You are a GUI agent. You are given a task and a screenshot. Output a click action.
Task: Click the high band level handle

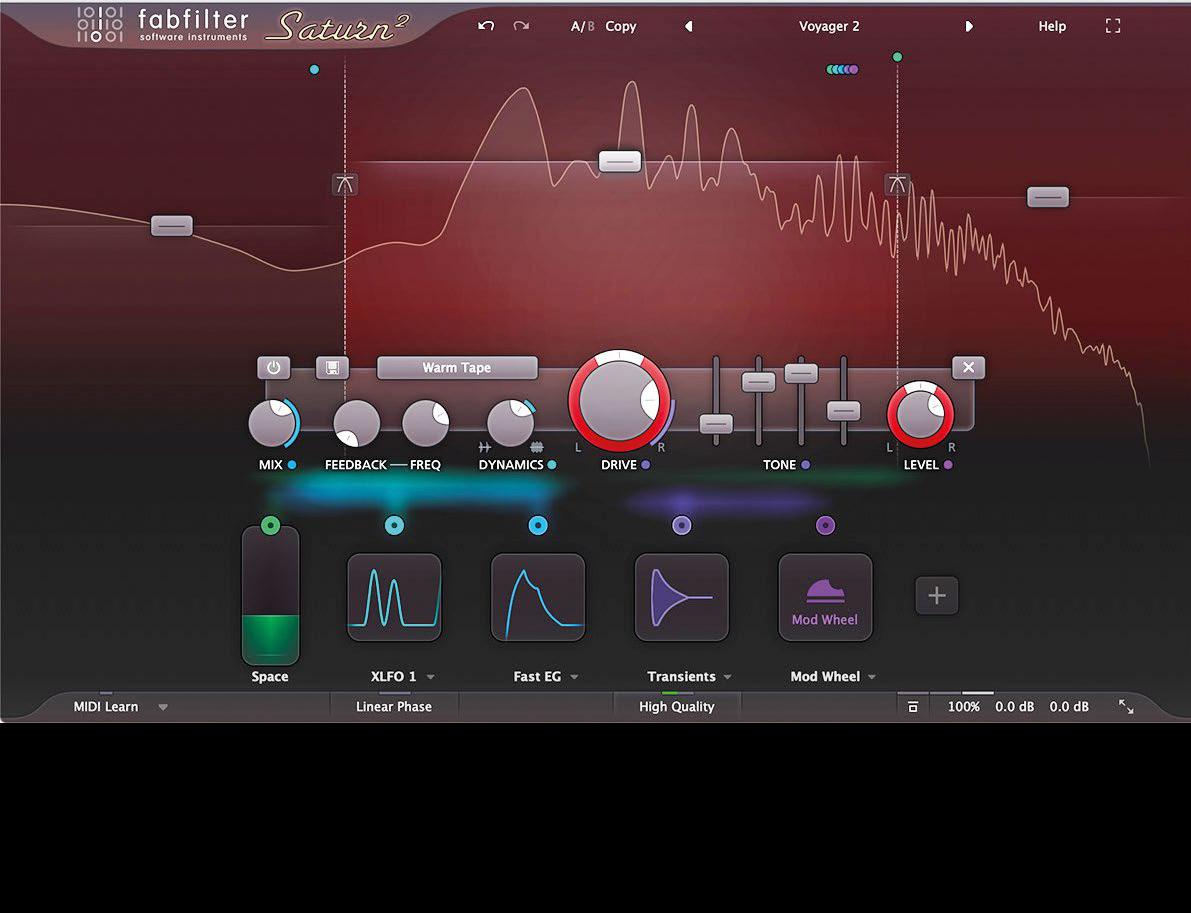click(1048, 197)
